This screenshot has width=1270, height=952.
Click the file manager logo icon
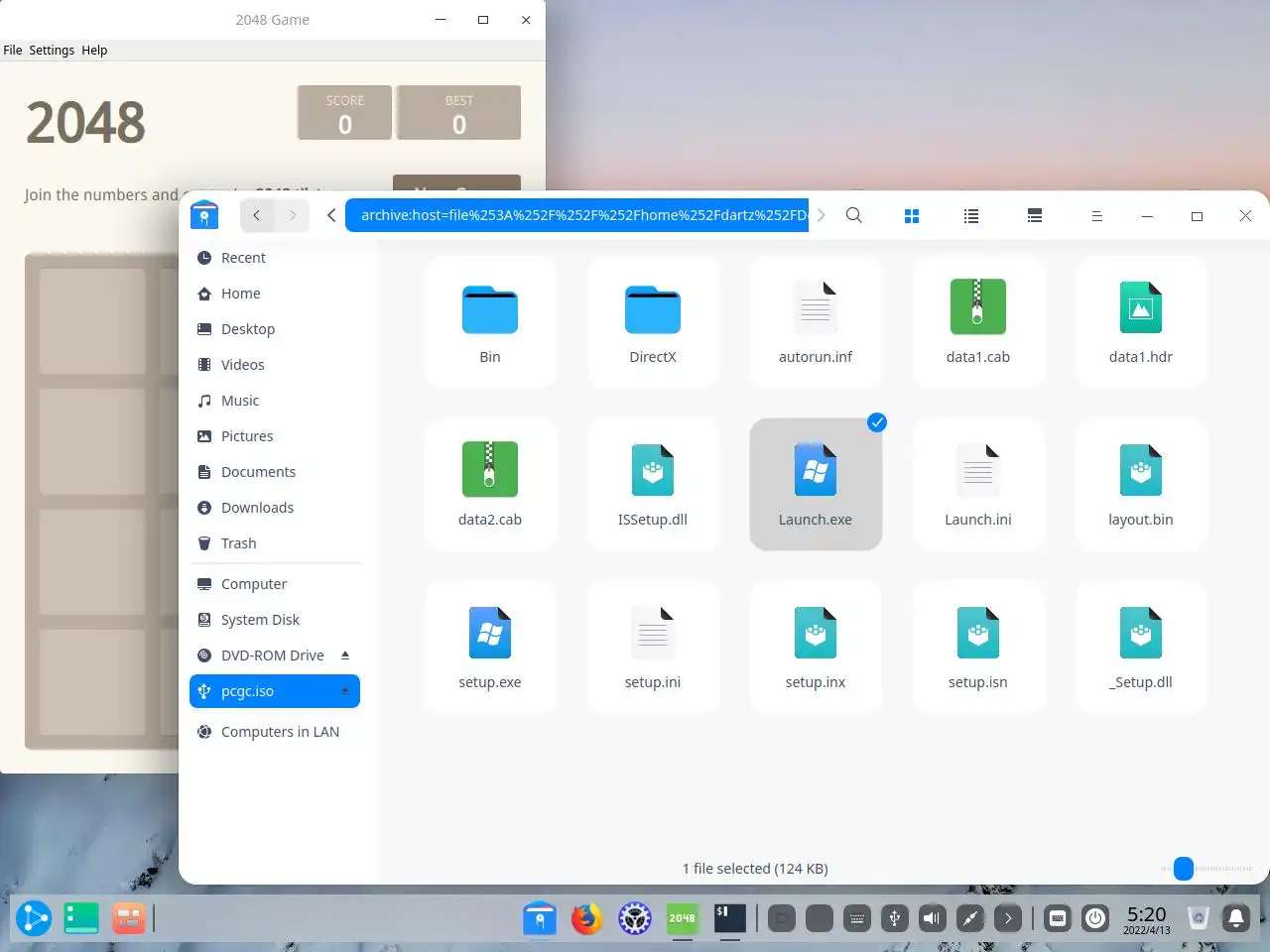point(204,215)
